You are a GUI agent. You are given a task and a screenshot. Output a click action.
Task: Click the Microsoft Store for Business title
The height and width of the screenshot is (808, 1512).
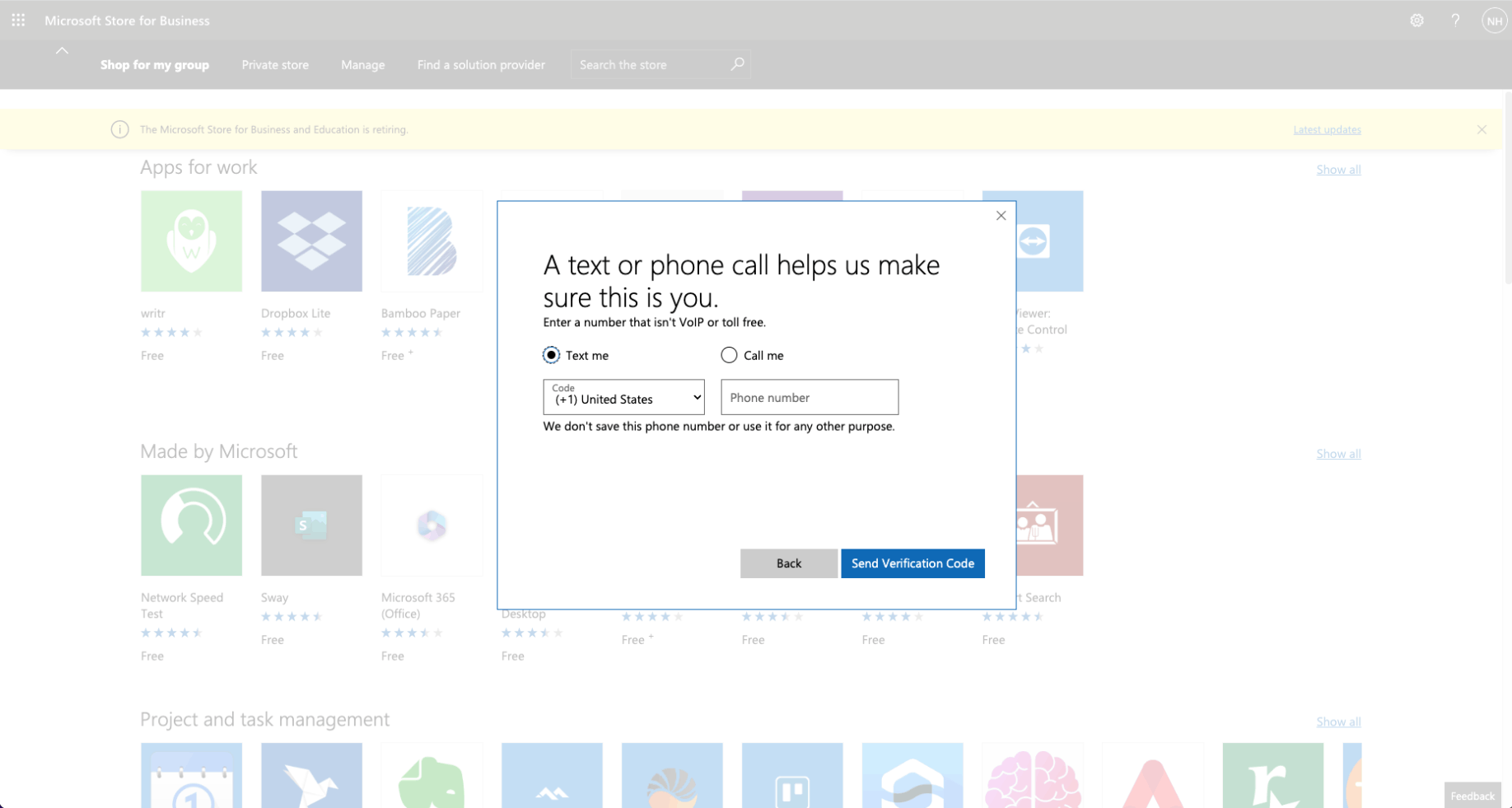point(127,21)
